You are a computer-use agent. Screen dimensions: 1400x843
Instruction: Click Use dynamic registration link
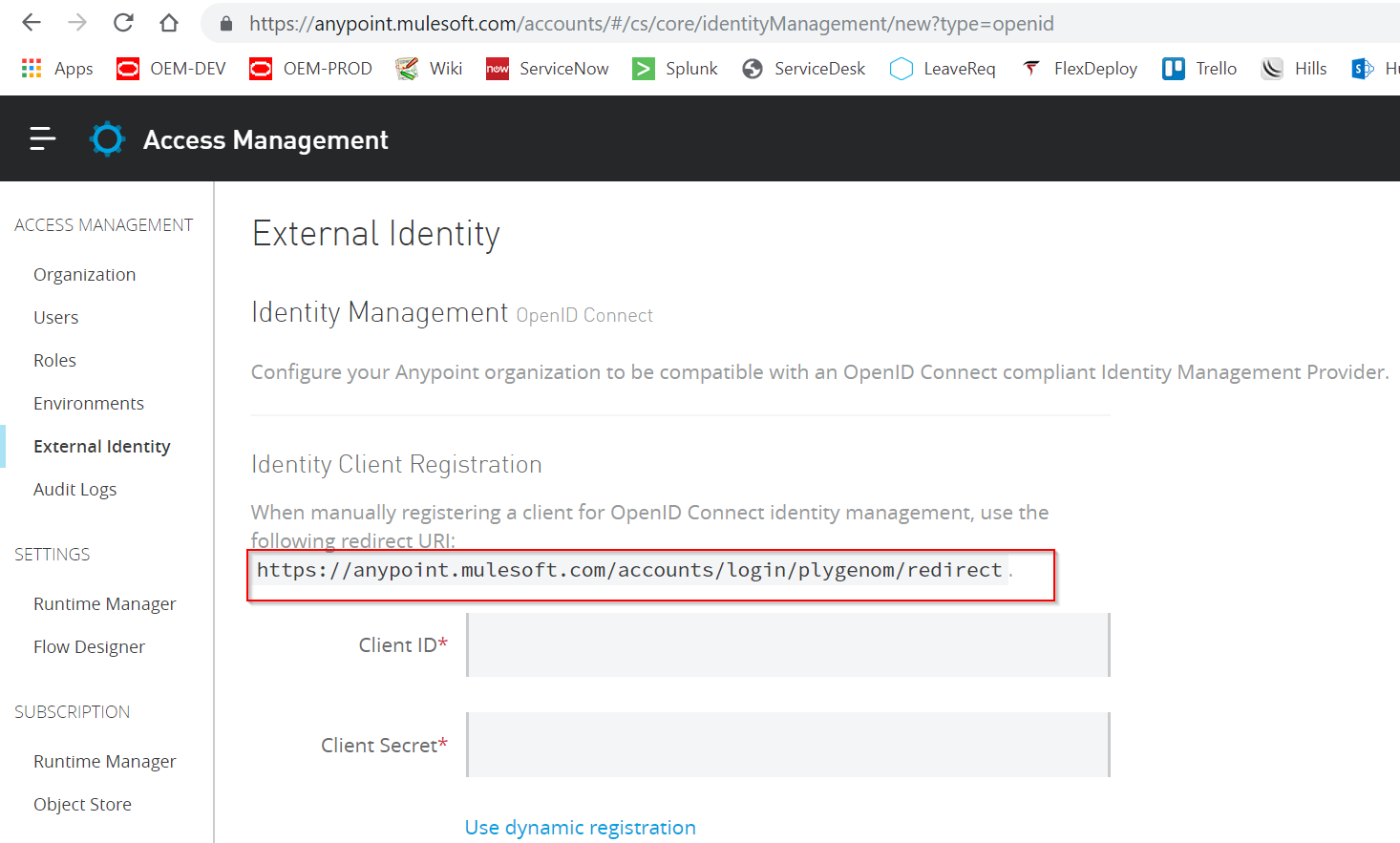[580, 828]
